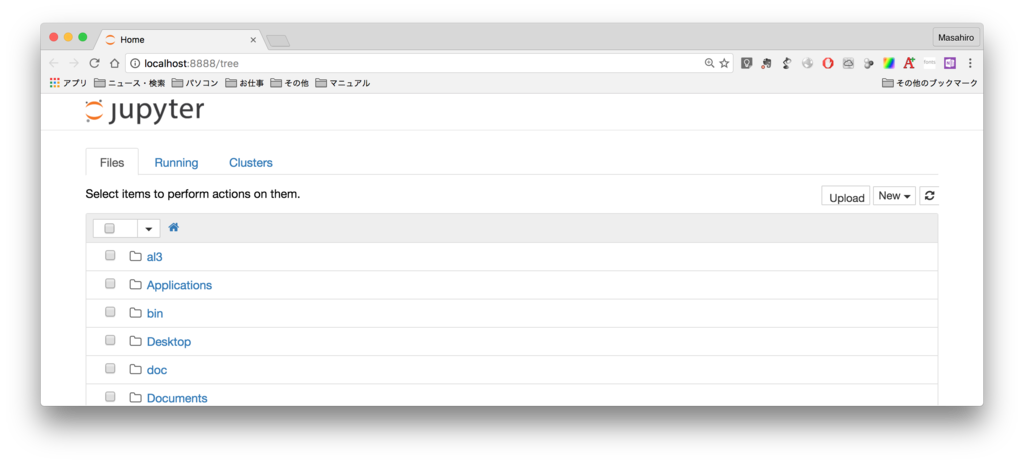Check the box next to al3 folder
Screen dimensions: 1024x464
110,256
